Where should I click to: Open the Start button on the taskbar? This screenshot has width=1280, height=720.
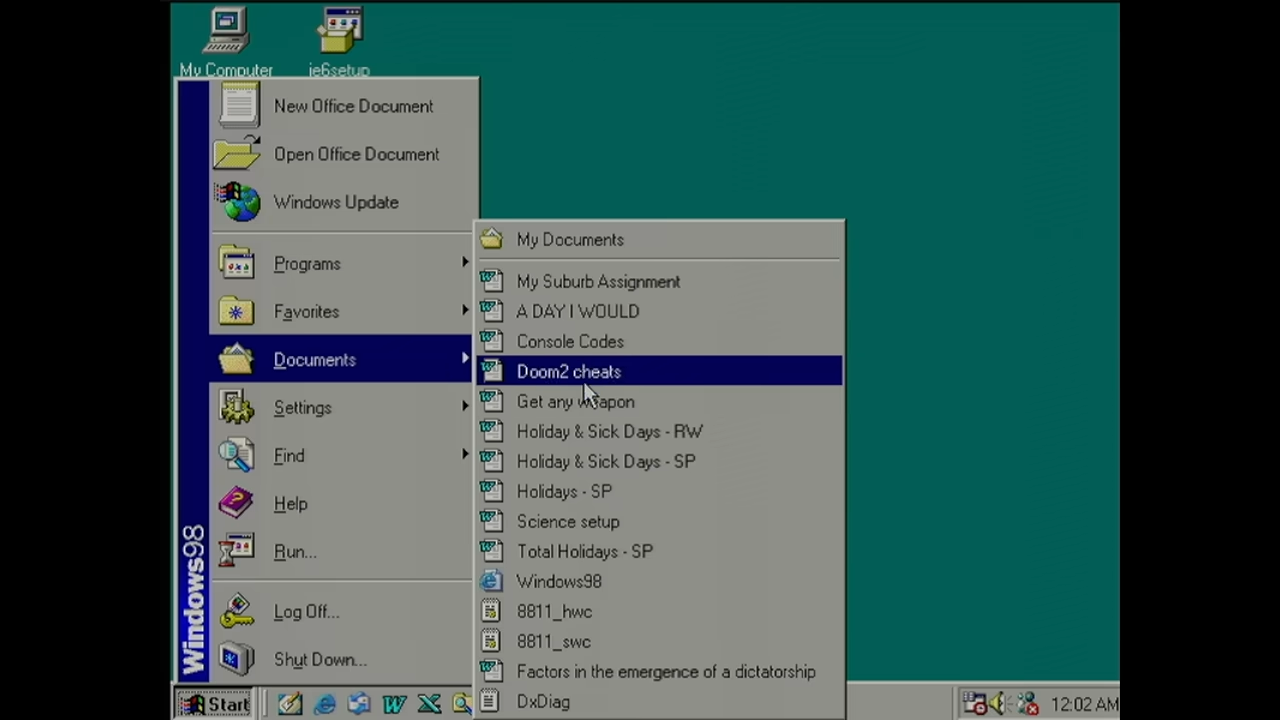(215, 704)
